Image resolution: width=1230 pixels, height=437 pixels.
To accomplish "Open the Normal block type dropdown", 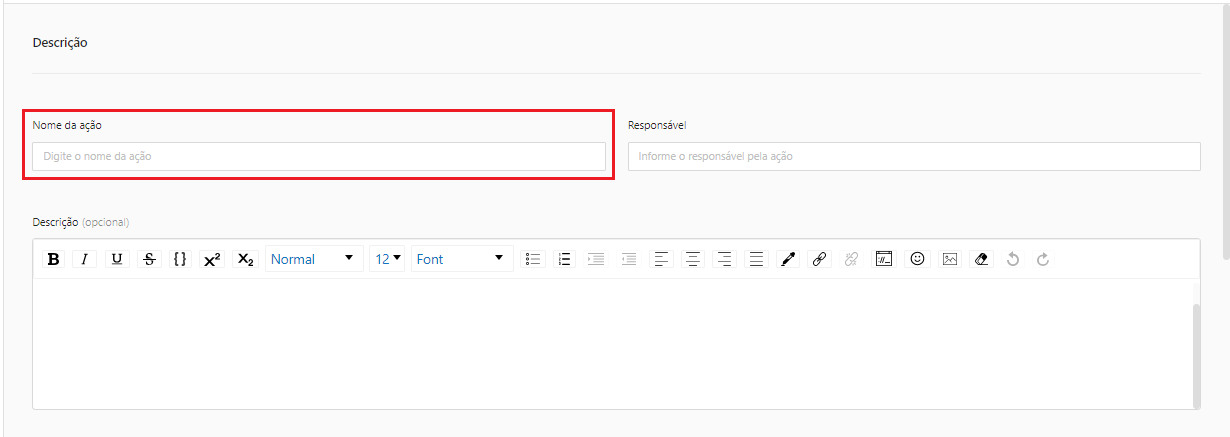I will [313, 259].
